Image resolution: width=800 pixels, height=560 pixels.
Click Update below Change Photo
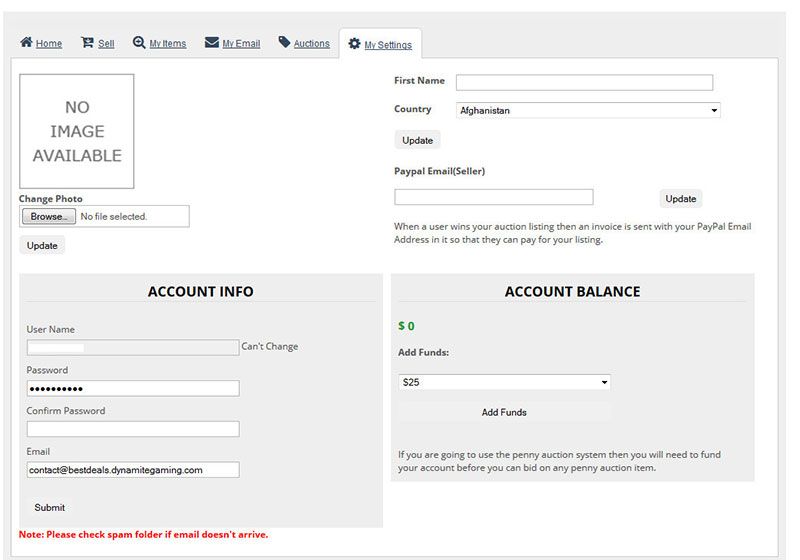(x=42, y=245)
